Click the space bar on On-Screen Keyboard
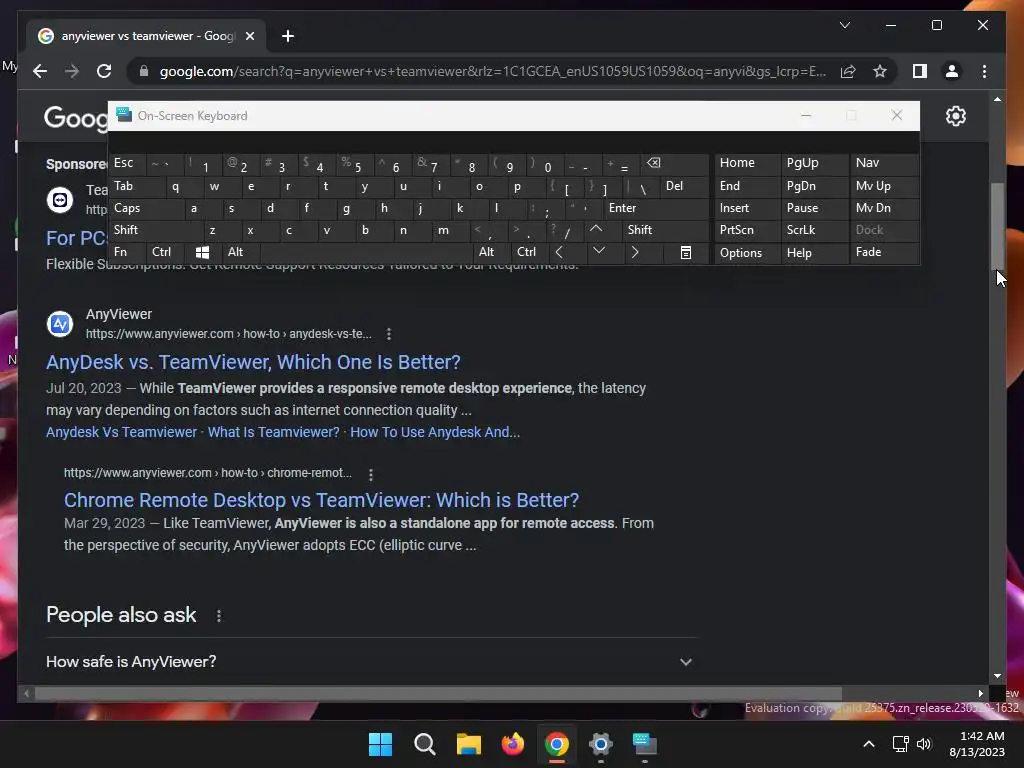1024x768 pixels. click(x=366, y=252)
